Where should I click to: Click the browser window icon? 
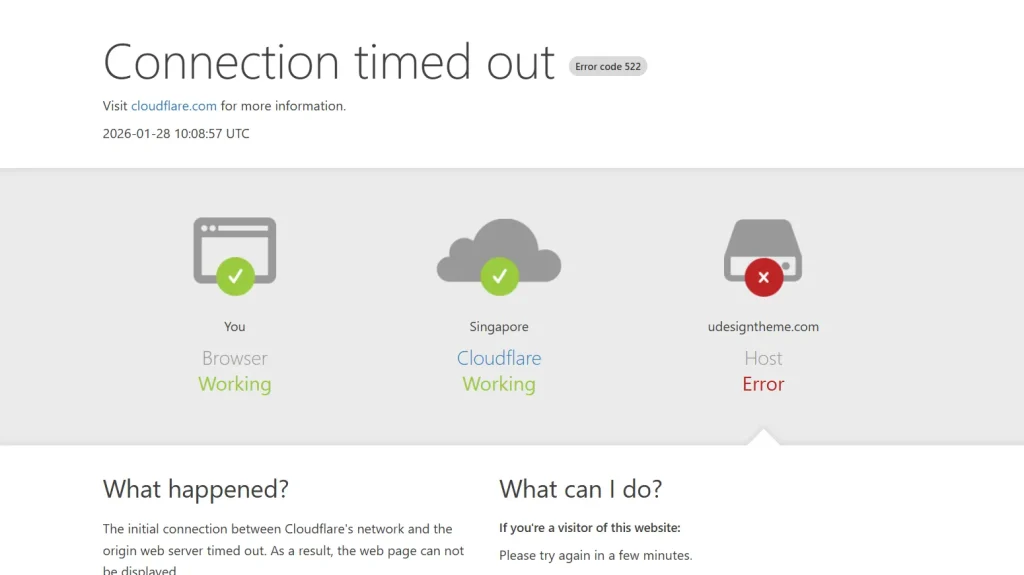click(x=234, y=246)
